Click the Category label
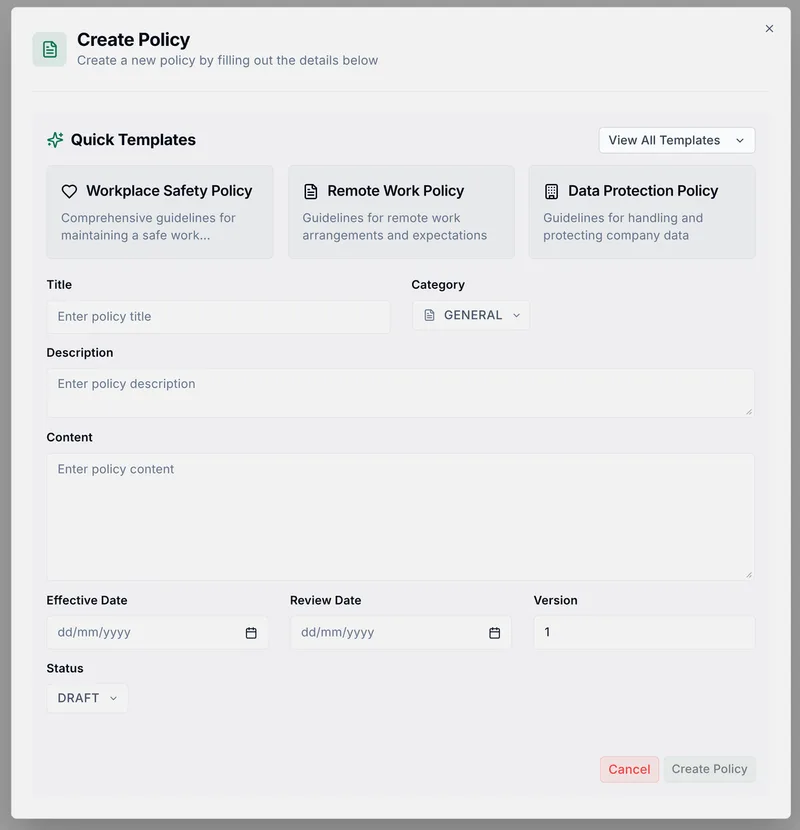This screenshot has height=830, width=800. pos(438,285)
